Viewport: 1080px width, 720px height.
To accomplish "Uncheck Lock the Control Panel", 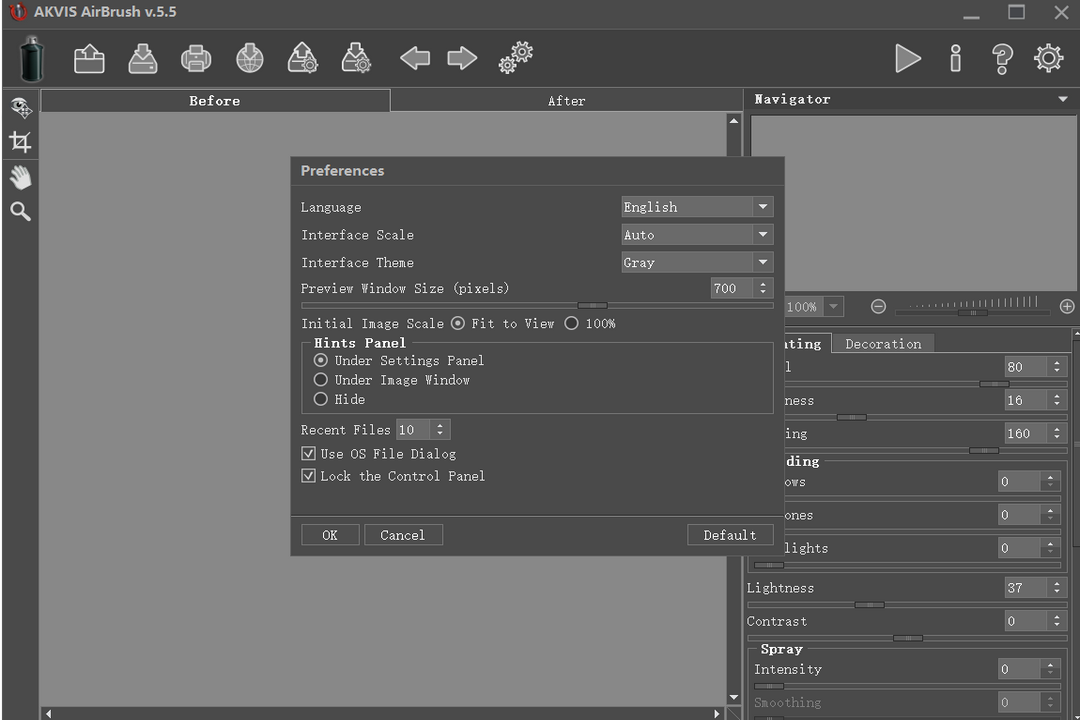I will point(309,476).
